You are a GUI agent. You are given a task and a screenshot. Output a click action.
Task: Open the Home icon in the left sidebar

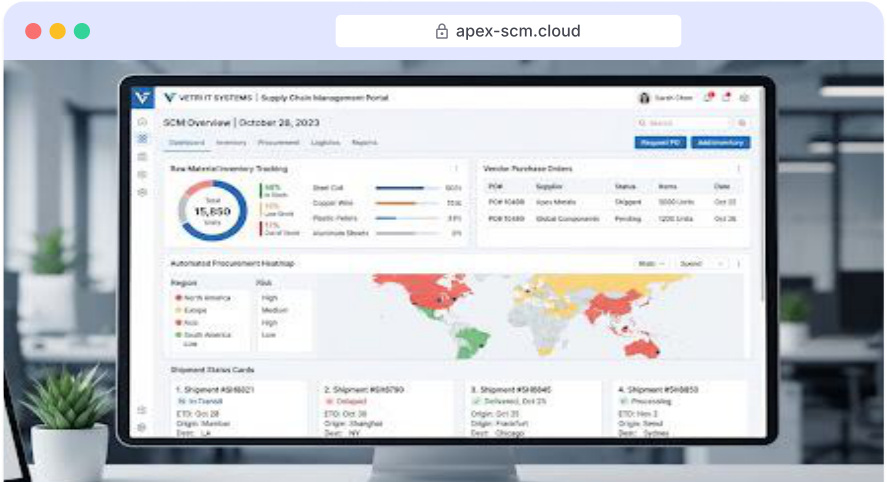tap(143, 122)
